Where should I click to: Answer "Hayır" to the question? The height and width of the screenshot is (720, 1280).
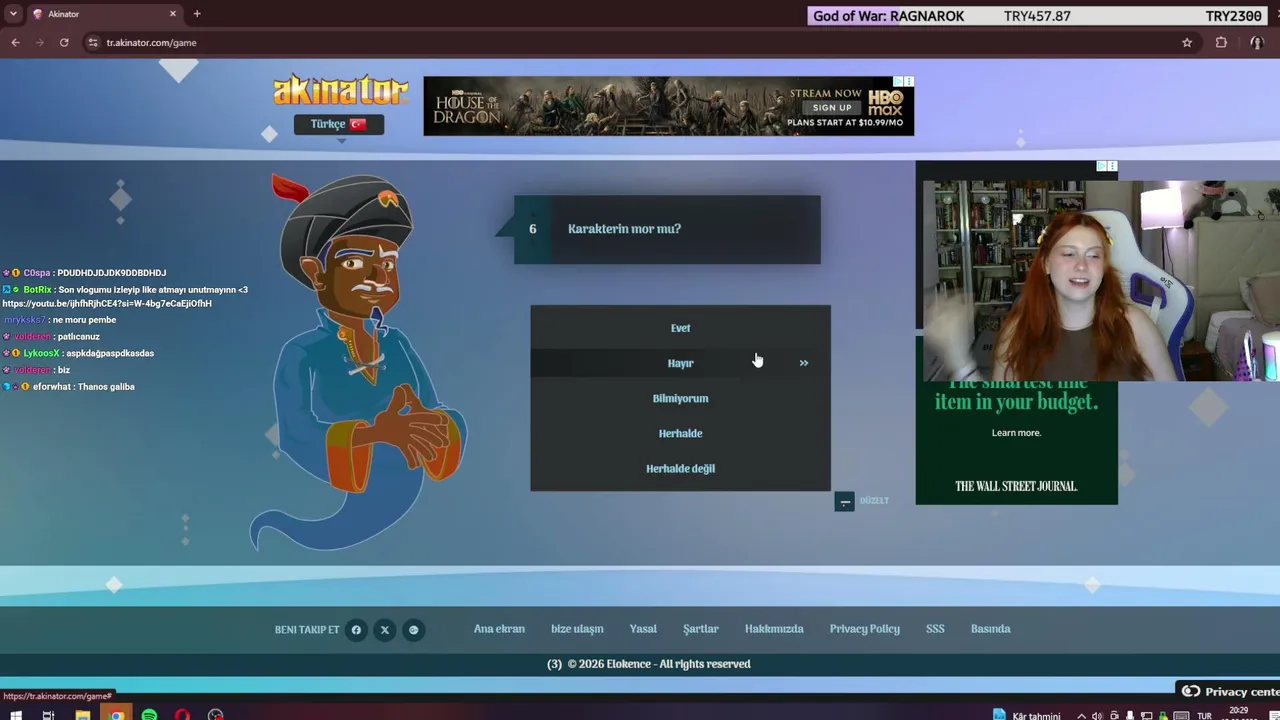(x=680, y=363)
